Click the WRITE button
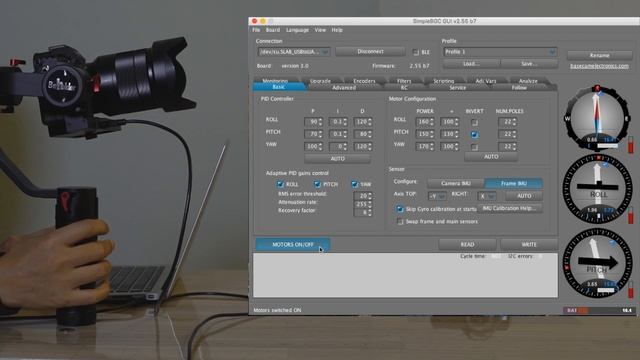Screen dimensions: 640x360 pos(529,244)
